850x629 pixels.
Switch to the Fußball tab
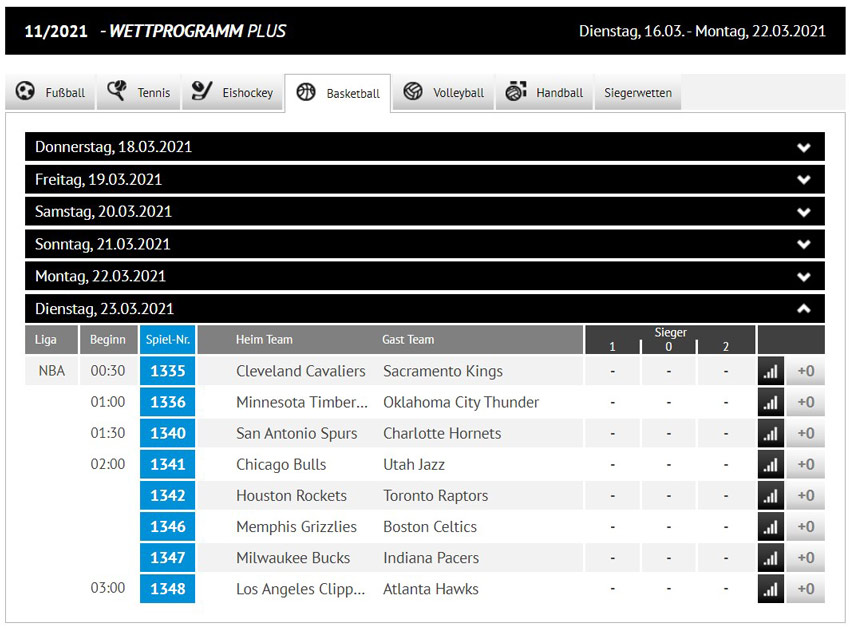coord(50,92)
